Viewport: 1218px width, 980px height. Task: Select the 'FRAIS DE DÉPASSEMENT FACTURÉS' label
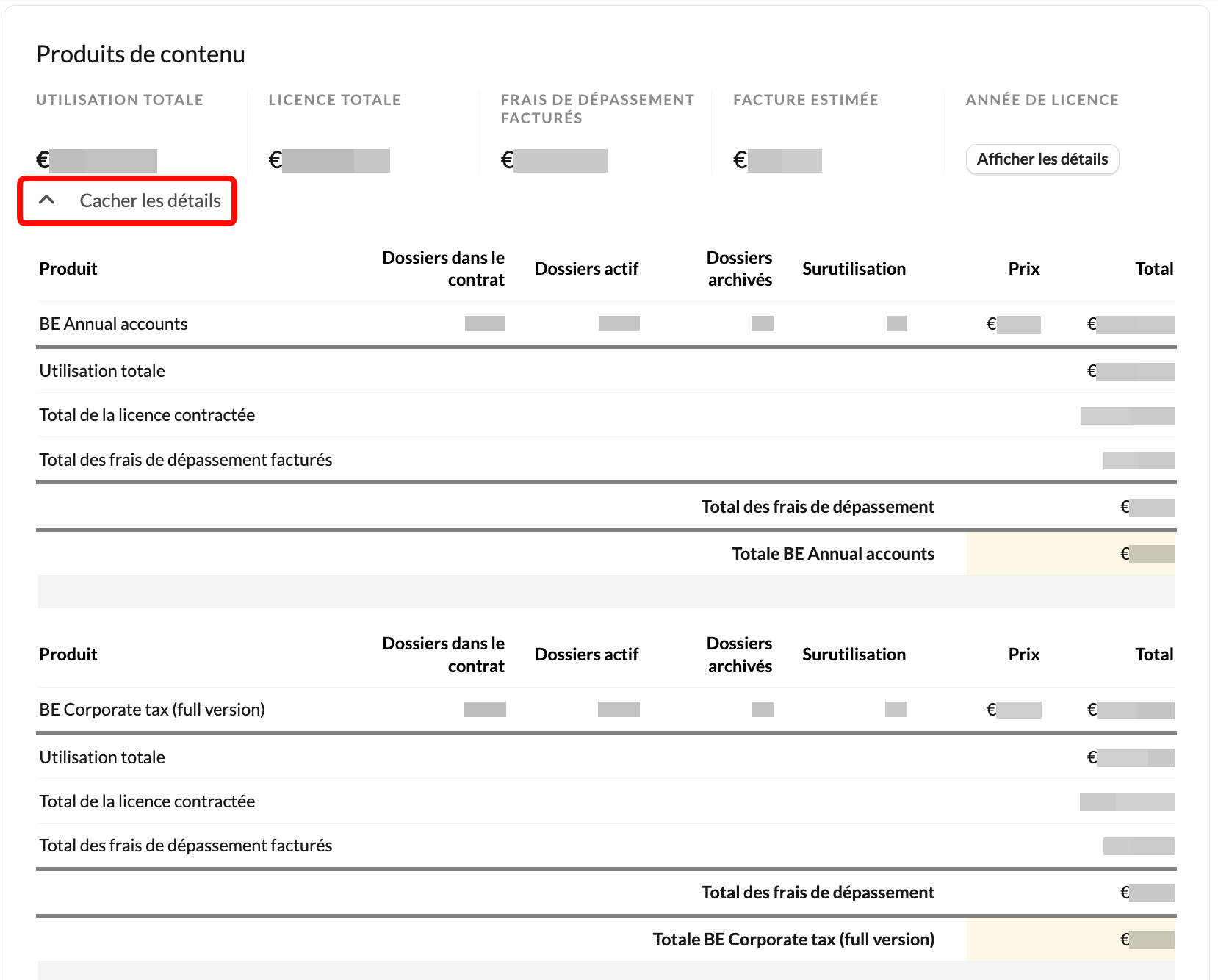(597, 109)
